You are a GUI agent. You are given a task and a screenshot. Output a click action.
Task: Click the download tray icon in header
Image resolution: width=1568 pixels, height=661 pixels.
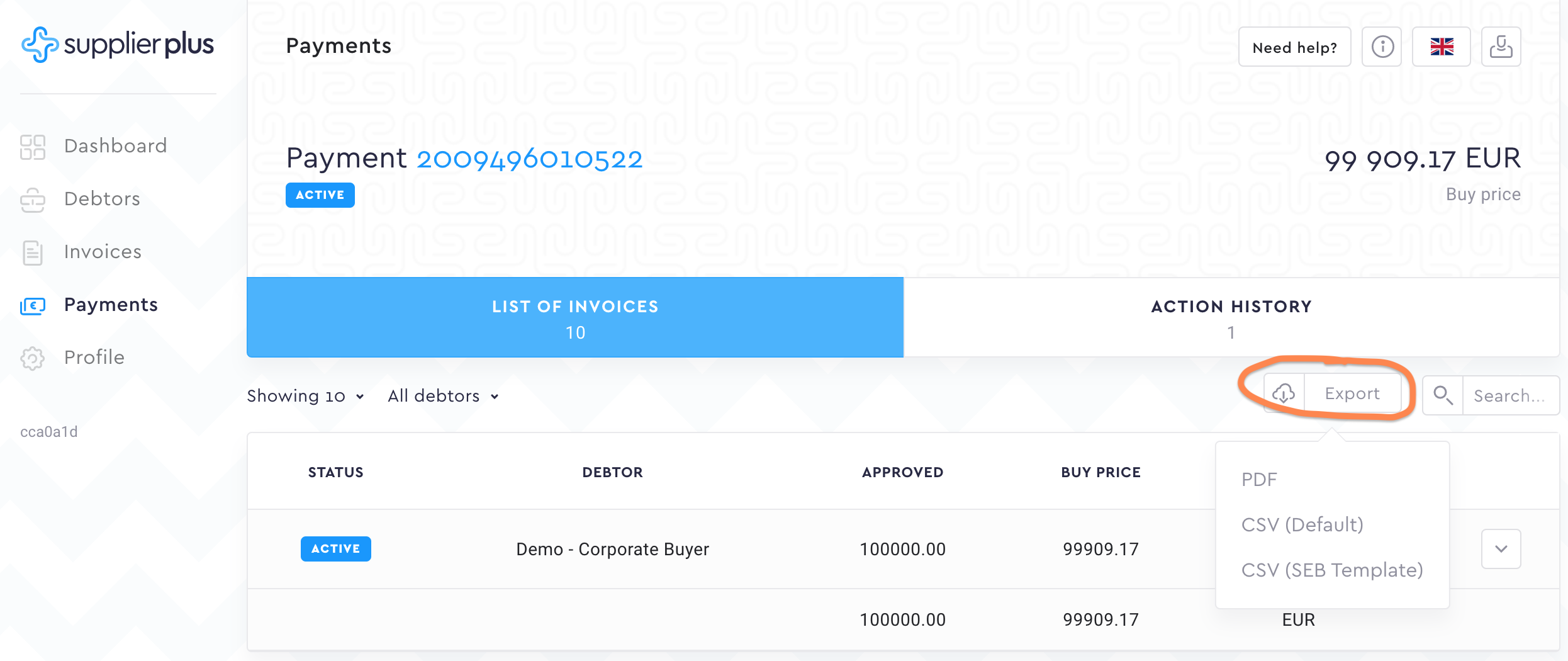[1501, 47]
